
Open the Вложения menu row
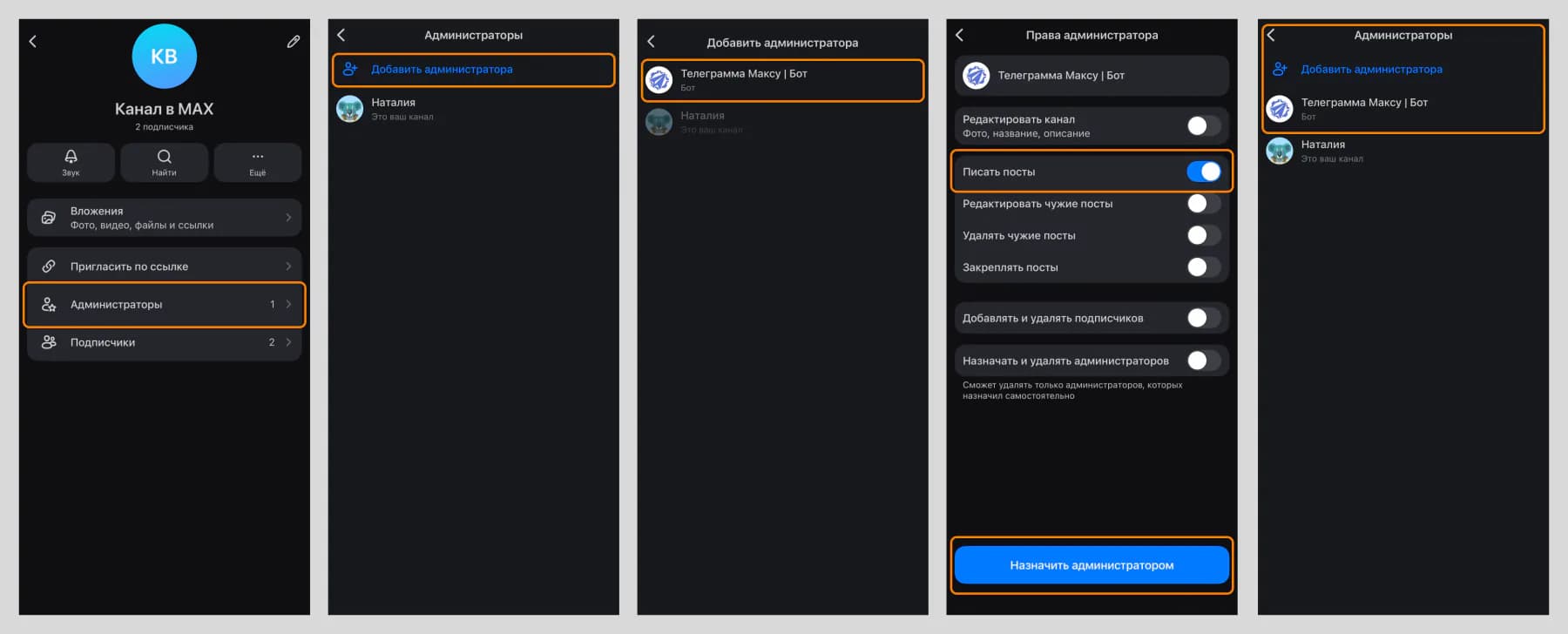pyautogui.click(x=164, y=218)
